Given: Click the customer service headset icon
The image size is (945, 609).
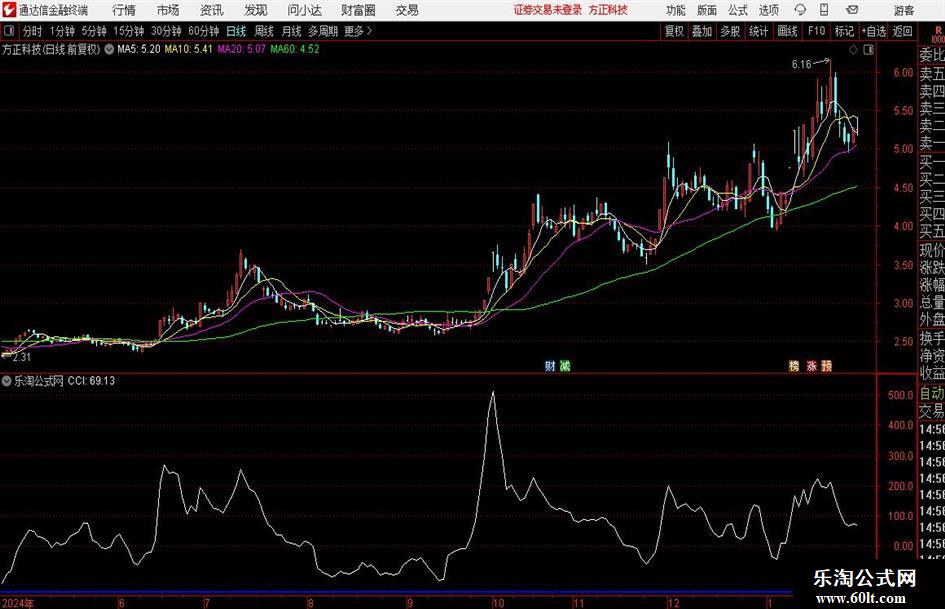Looking at the screenshot, I should [x=800, y=10].
